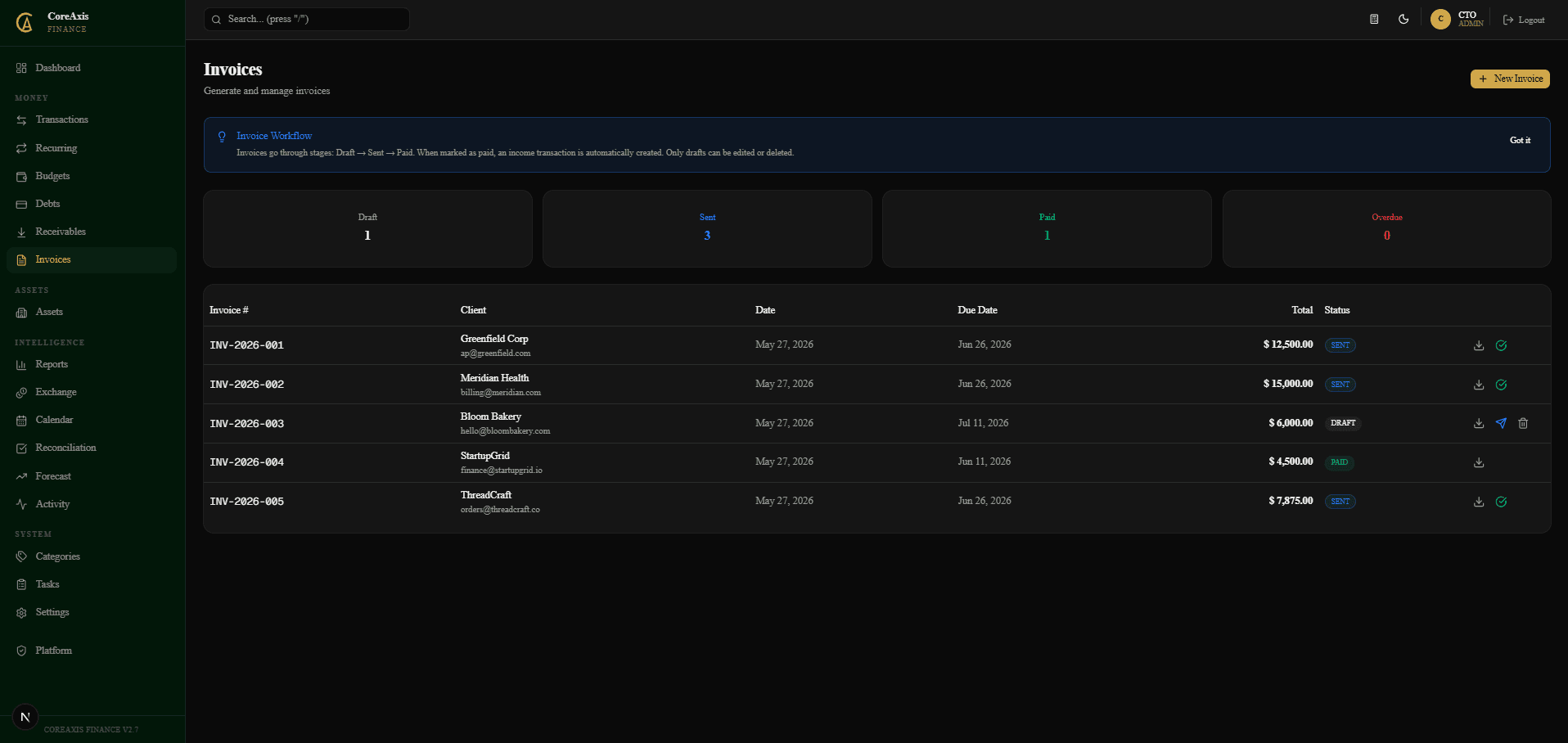
Task: Open Settings in the sidebar
Action: point(92,612)
